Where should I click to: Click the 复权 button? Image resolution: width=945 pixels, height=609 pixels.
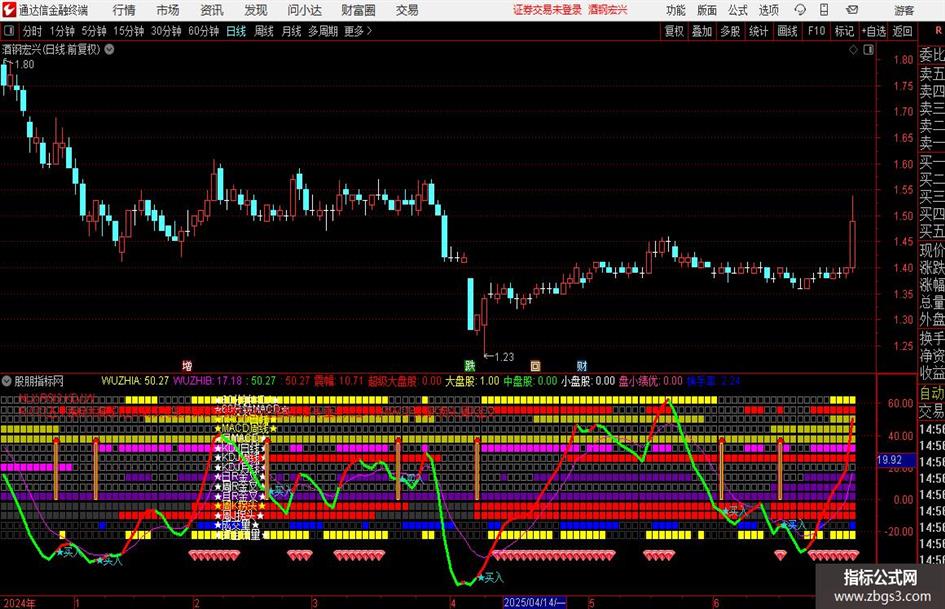point(674,31)
